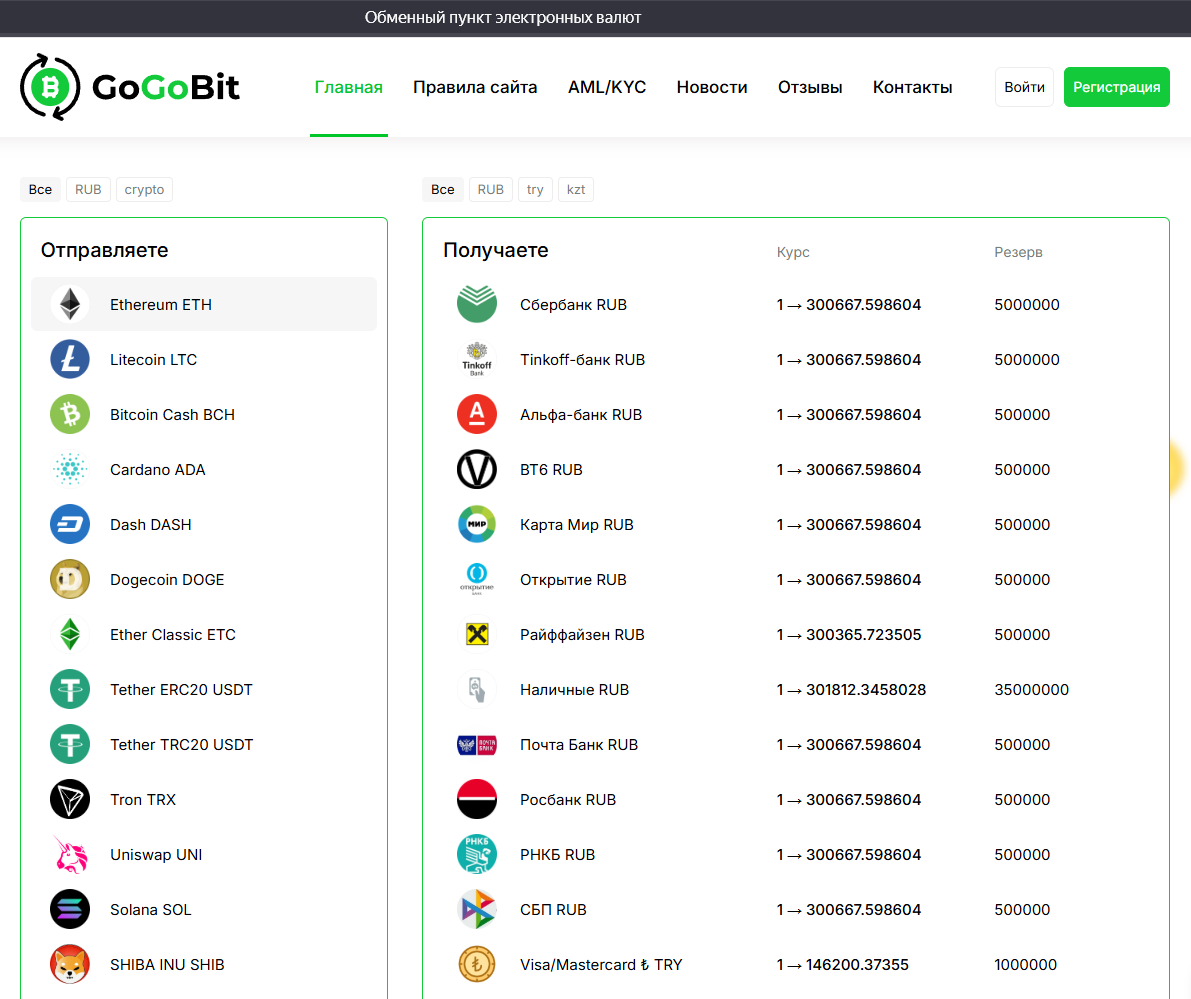Filter receive list by try

[535, 189]
